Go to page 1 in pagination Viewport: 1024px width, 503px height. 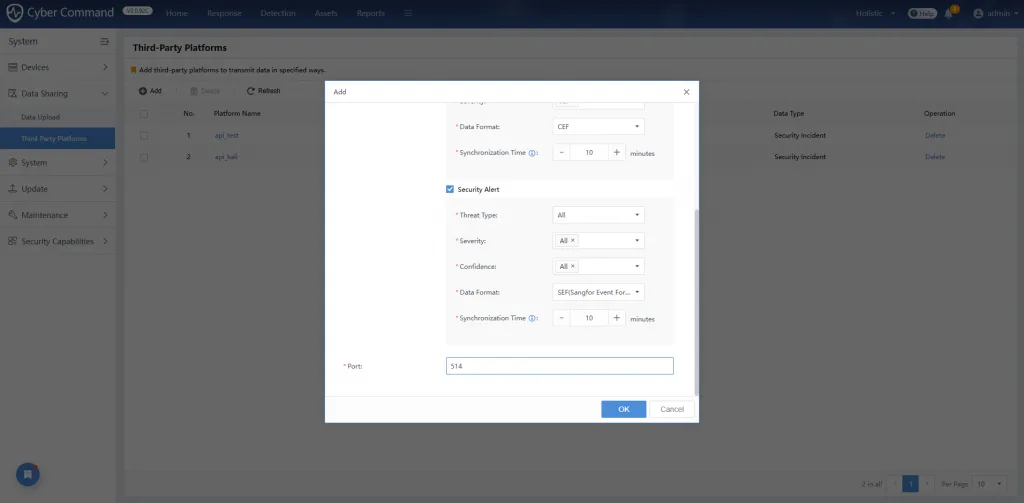click(x=910, y=483)
